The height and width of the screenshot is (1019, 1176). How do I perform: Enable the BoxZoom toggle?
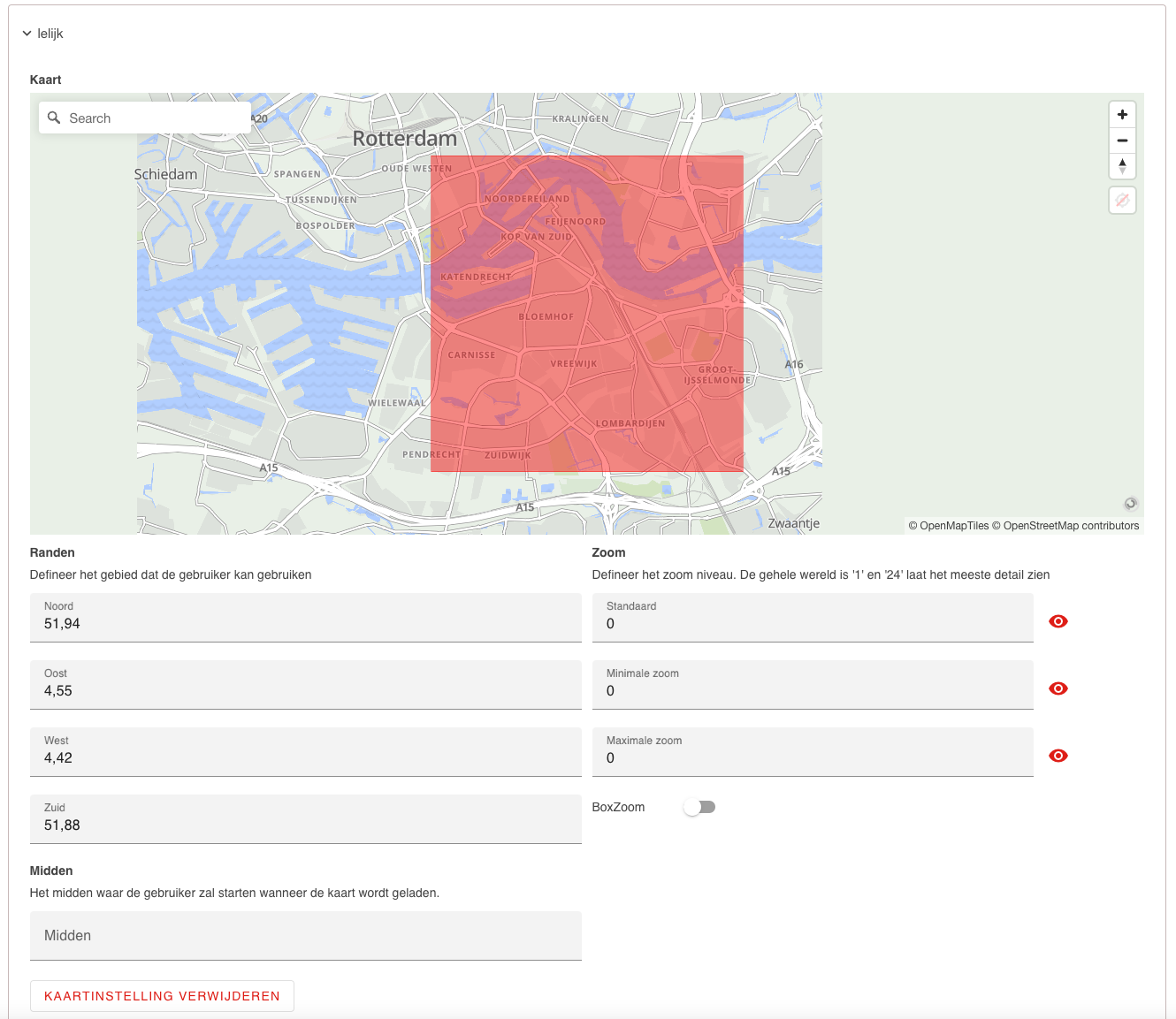coord(699,807)
